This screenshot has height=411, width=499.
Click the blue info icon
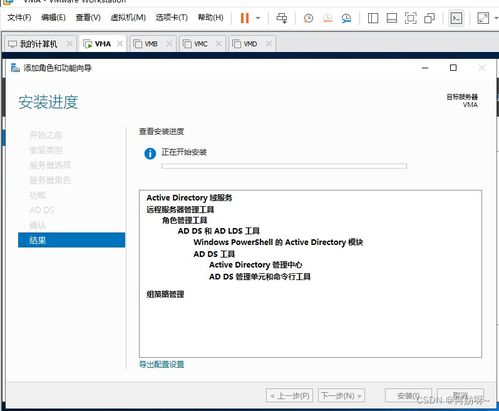point(150,154)
